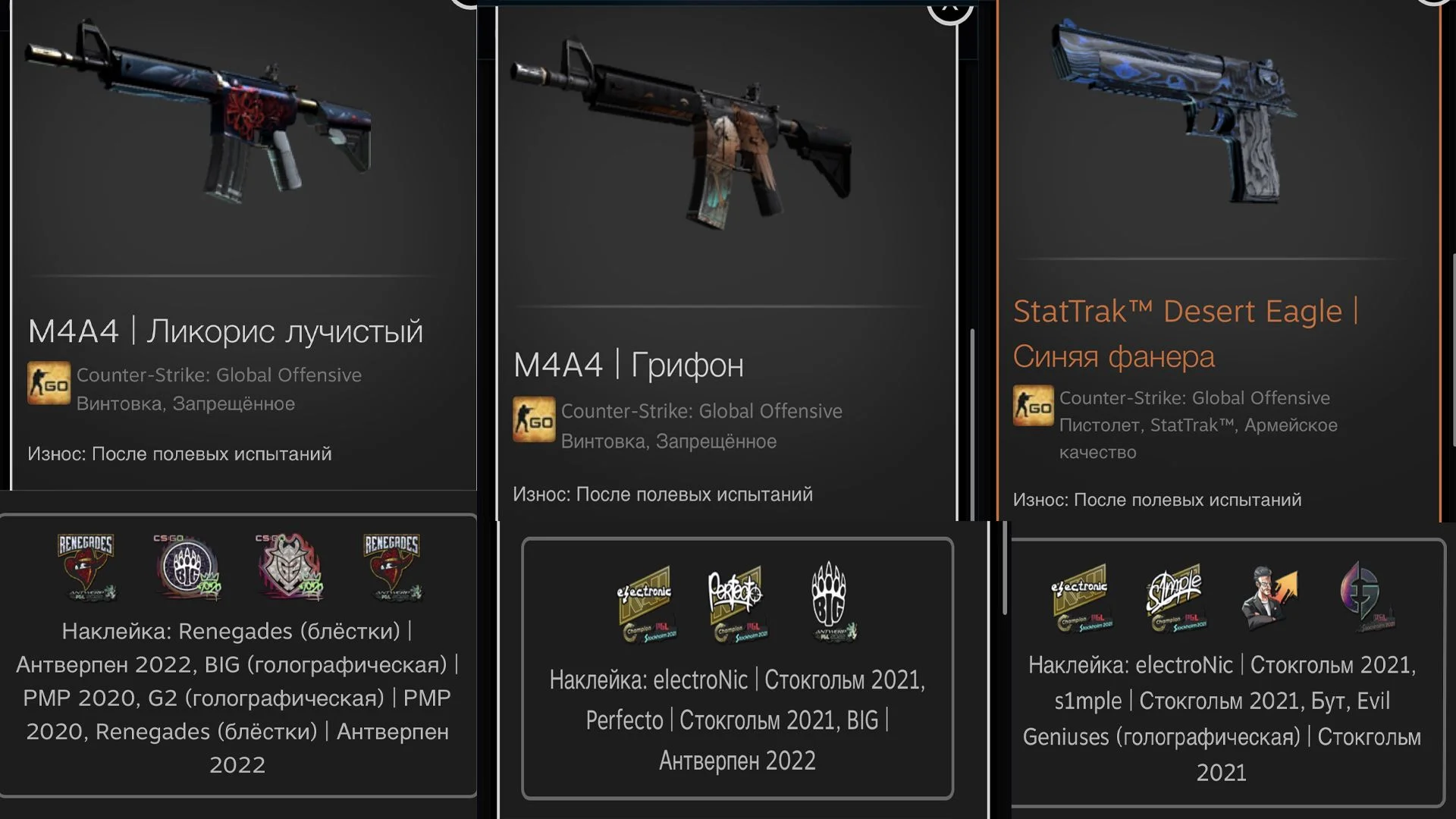The width and height of the screenshot is (1456, 819).
Task: Open the M4A4 Грифон weapon image
Action: pyautogui.click(x=682, y=133)
